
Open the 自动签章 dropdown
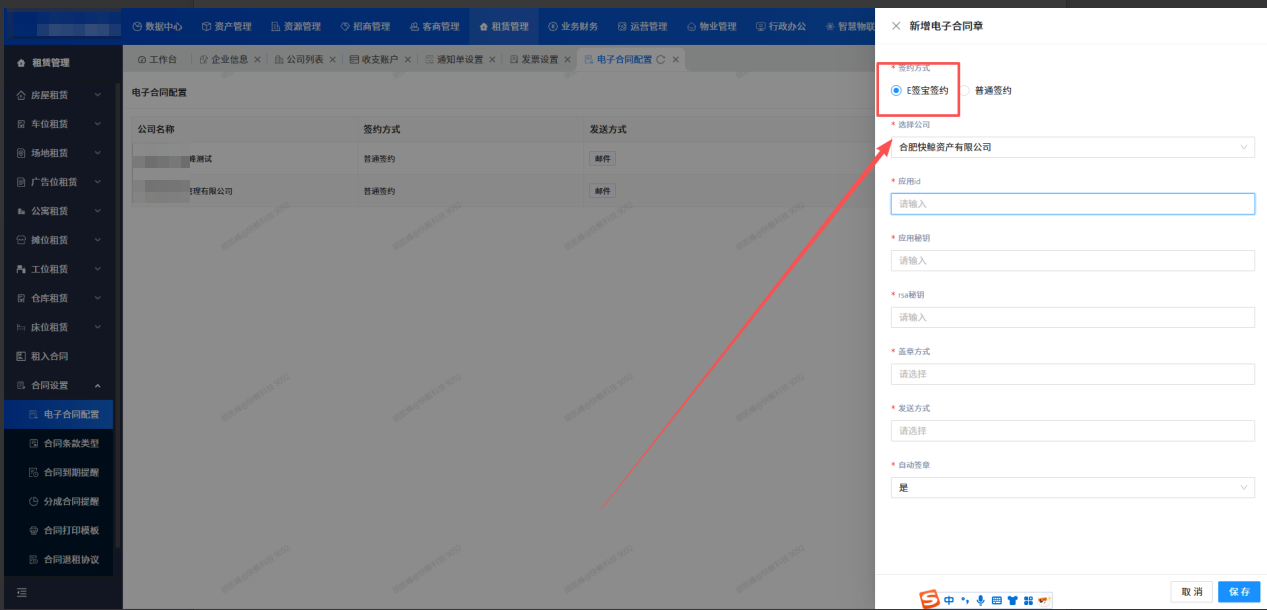(1072, 487)
